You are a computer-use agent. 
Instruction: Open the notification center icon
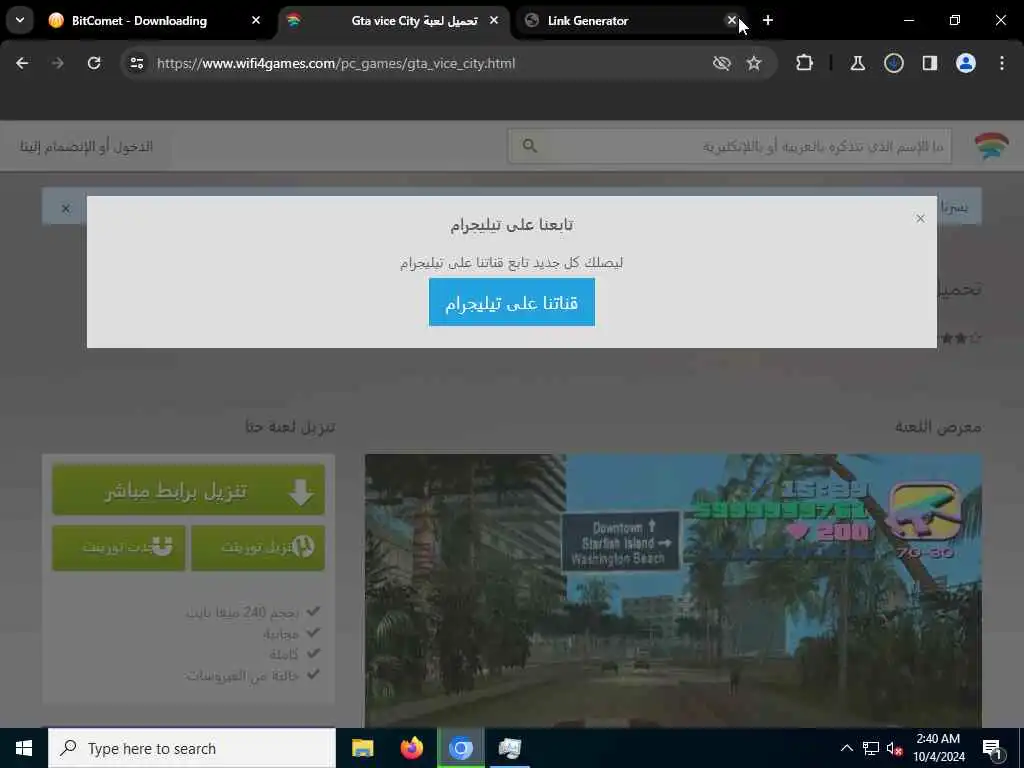coord(992,748)
